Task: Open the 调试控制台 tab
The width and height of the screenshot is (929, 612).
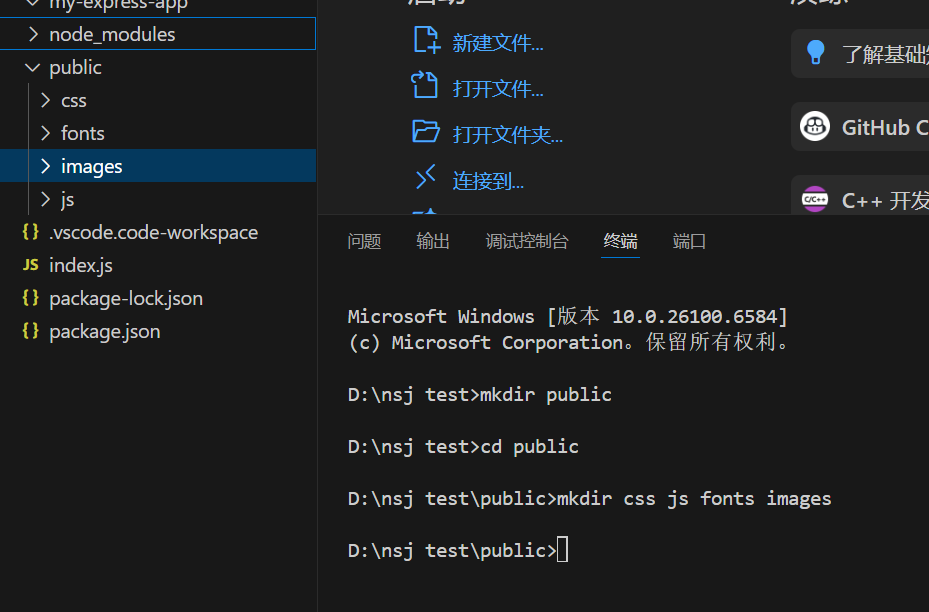Action: coord(527,242)
